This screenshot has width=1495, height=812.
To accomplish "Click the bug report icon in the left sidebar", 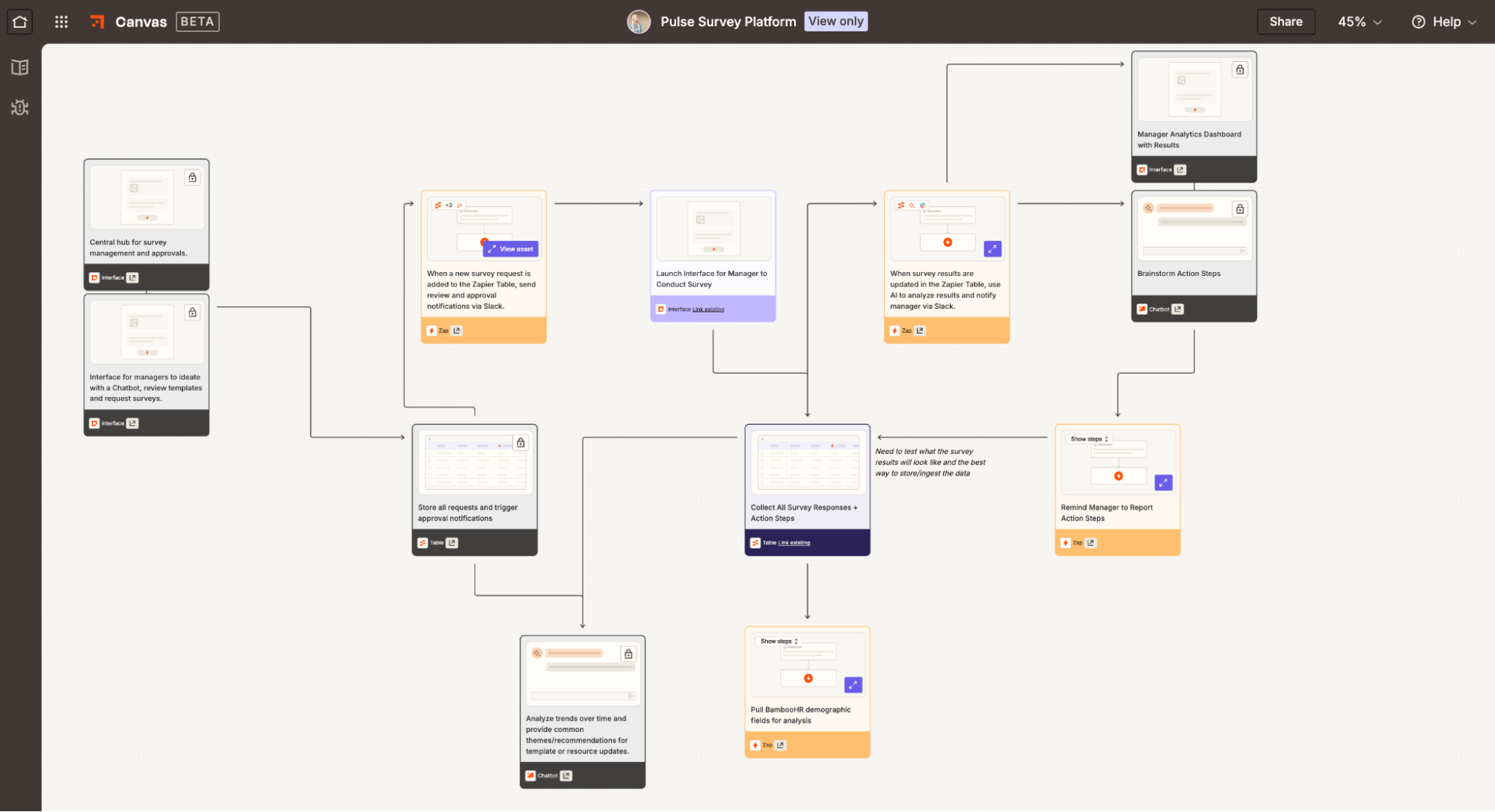I will click(19, 108).
